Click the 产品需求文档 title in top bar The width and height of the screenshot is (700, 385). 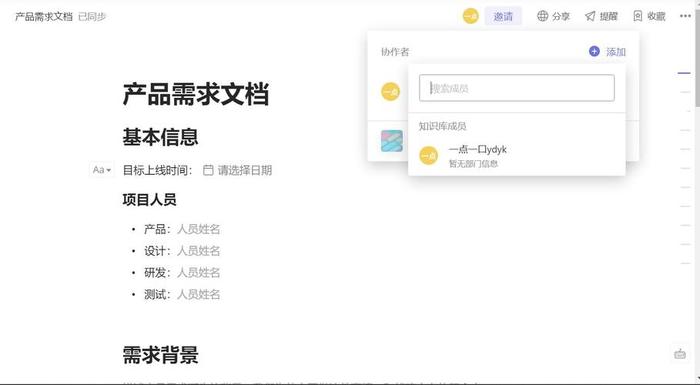pos(44,17)
